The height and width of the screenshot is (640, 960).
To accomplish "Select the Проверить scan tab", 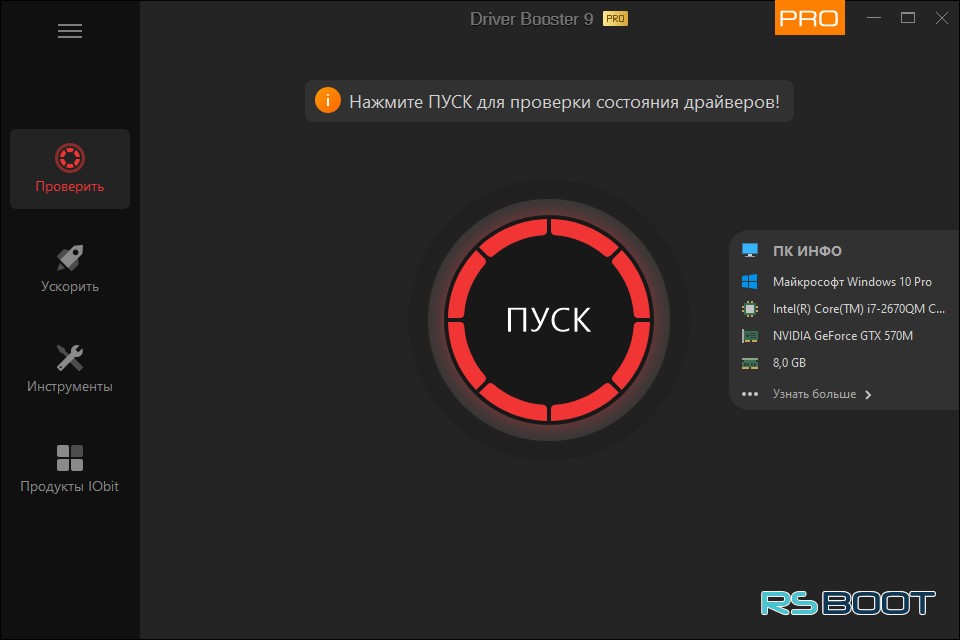I will (x=70, y=169).
